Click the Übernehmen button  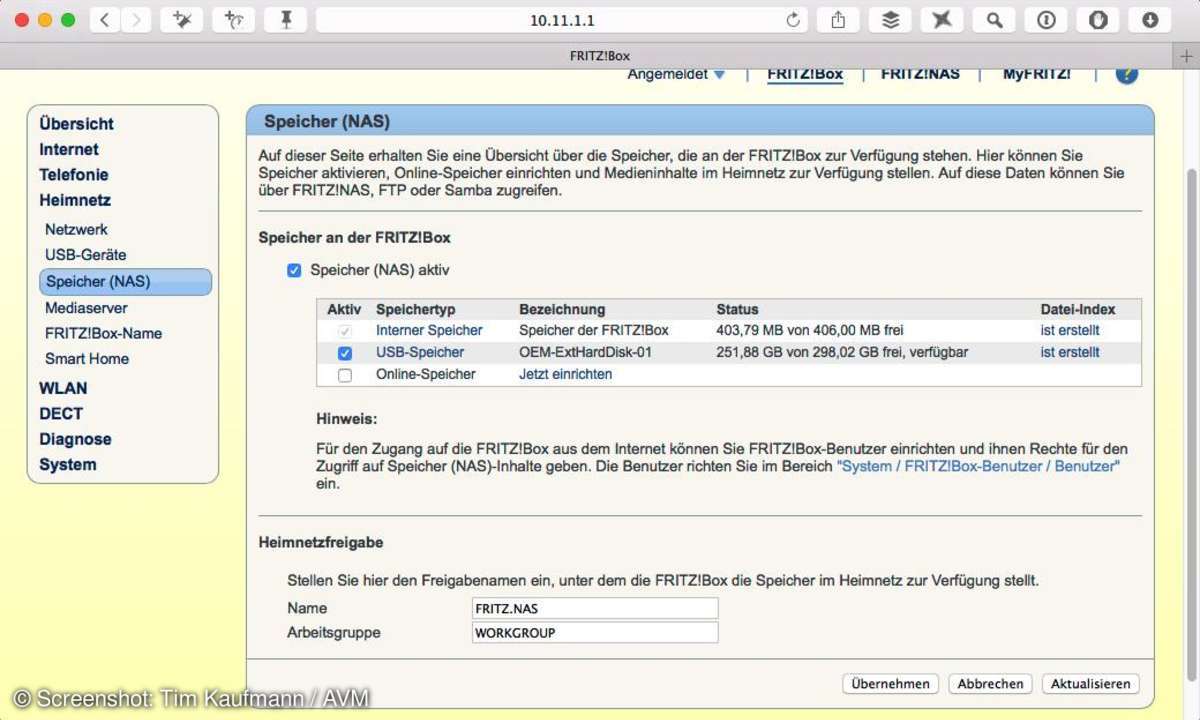click(x=891, y=684)
